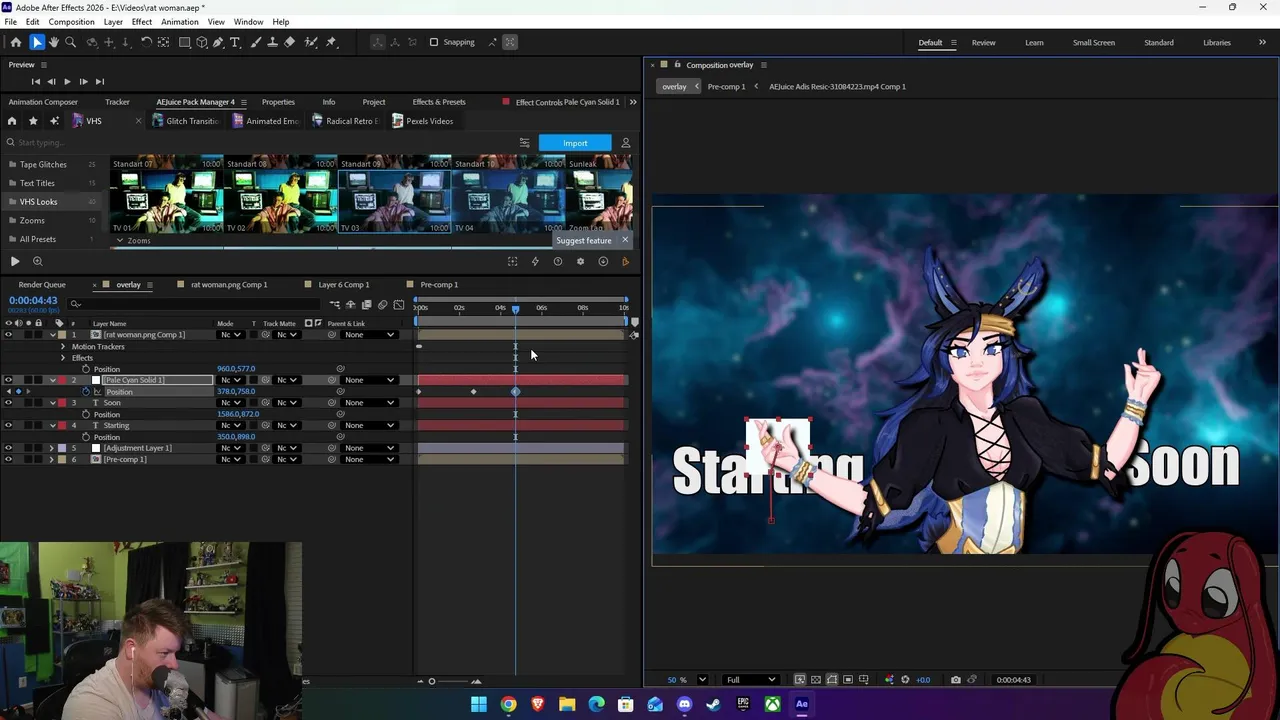Hide the Soon text layer
Screen dimensions: 1280x720
coord(8,403)
